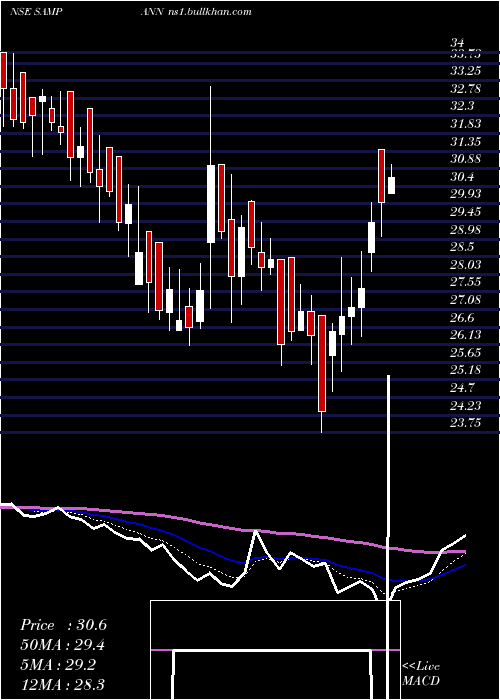Viewport: 500px width, 700px height.
Task: Click the 29.93 price axis label
Action: [x=465, y=194]
